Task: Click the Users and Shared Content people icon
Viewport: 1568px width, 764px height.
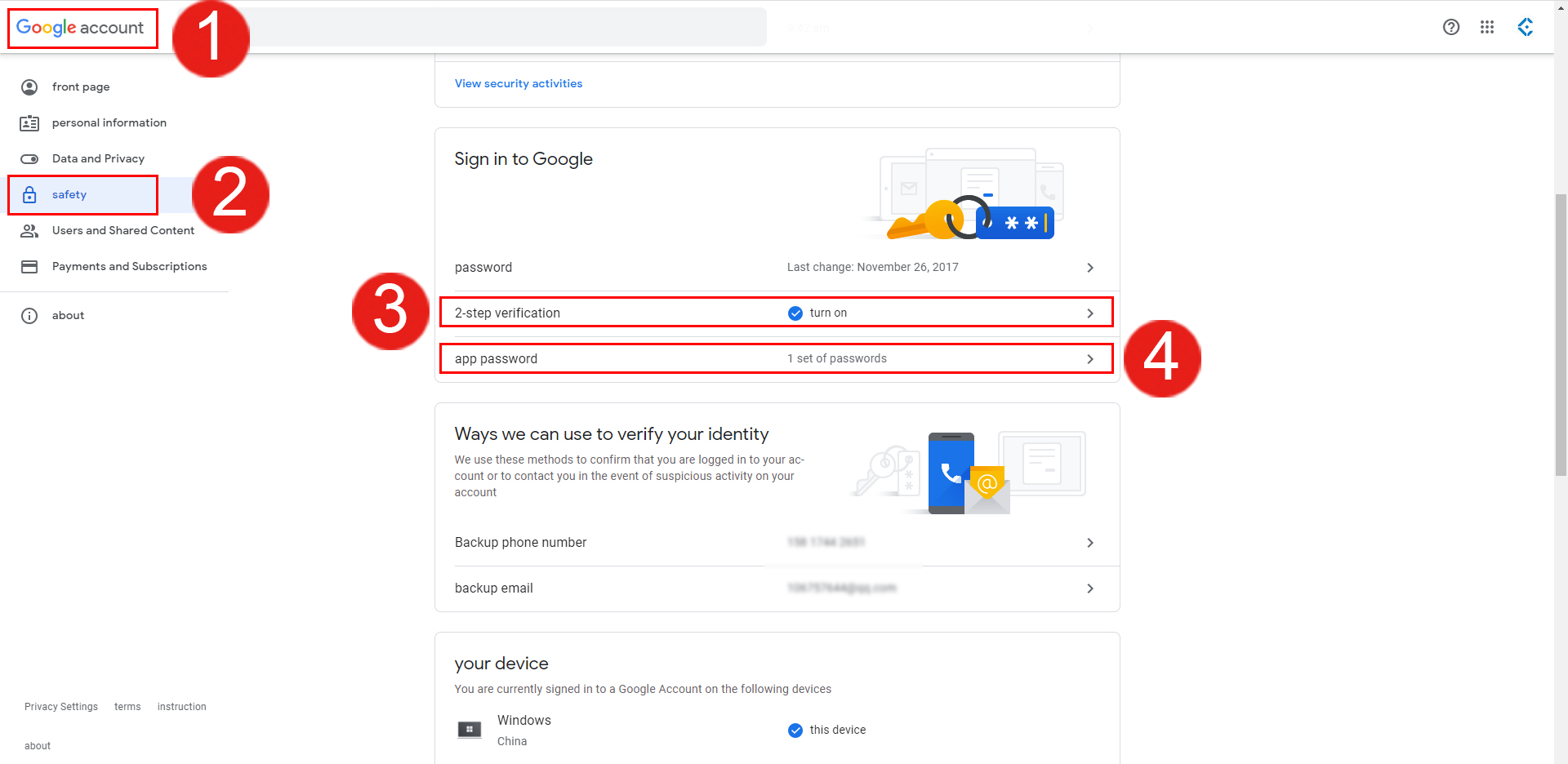Action: [29, 231]
